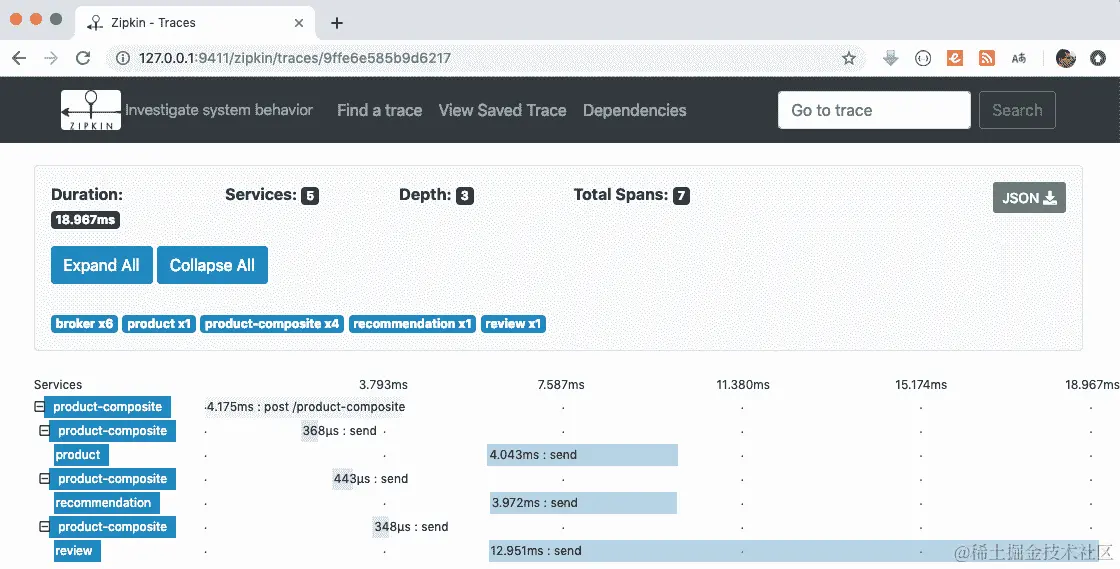Open the new tab plus button
1120x569 pixels.
point(337,23)
